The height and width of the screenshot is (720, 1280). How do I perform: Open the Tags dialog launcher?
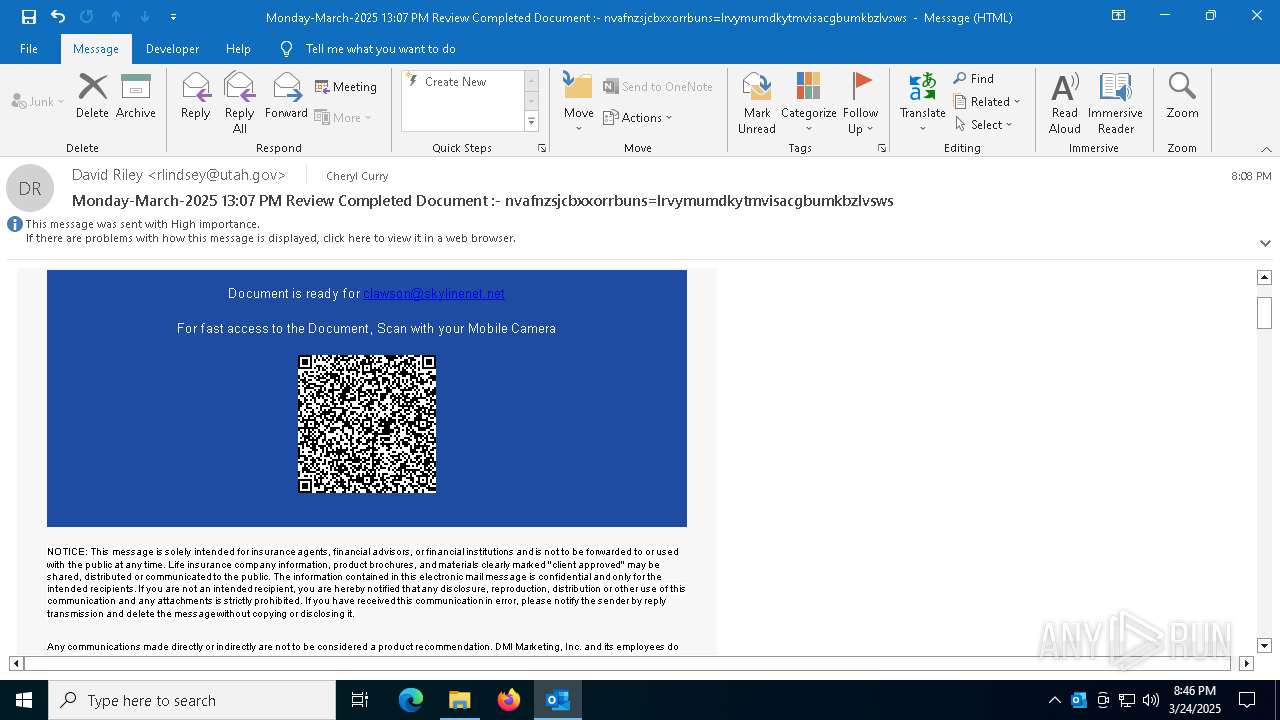click(x=882, y=148)
